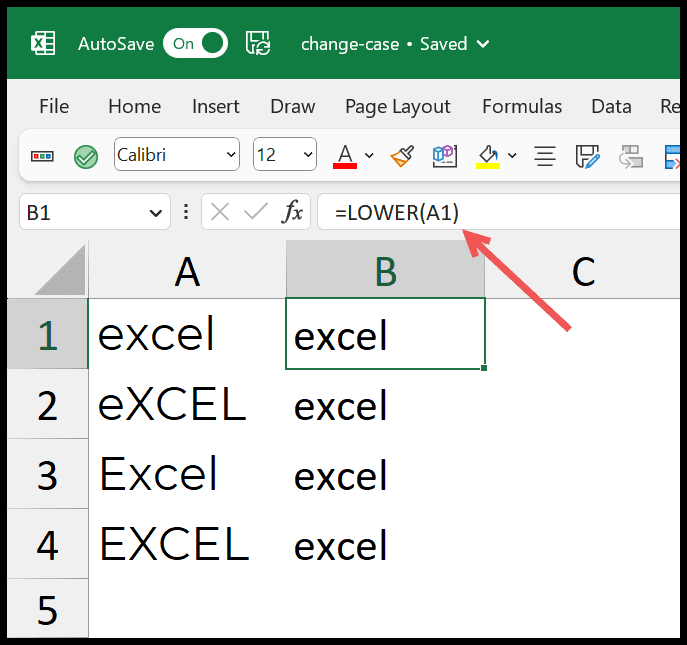Open the Formulas ribbon tab

[x=522, y=106]
